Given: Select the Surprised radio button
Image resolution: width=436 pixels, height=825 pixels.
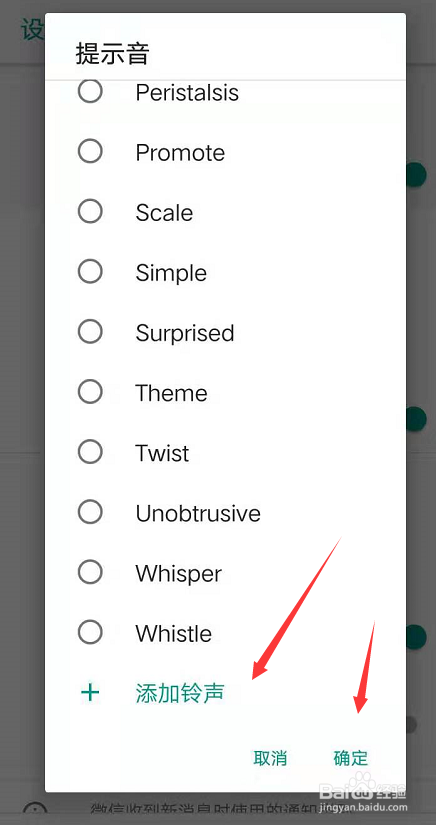Looking at the screenshot, I should pos(90,332).
